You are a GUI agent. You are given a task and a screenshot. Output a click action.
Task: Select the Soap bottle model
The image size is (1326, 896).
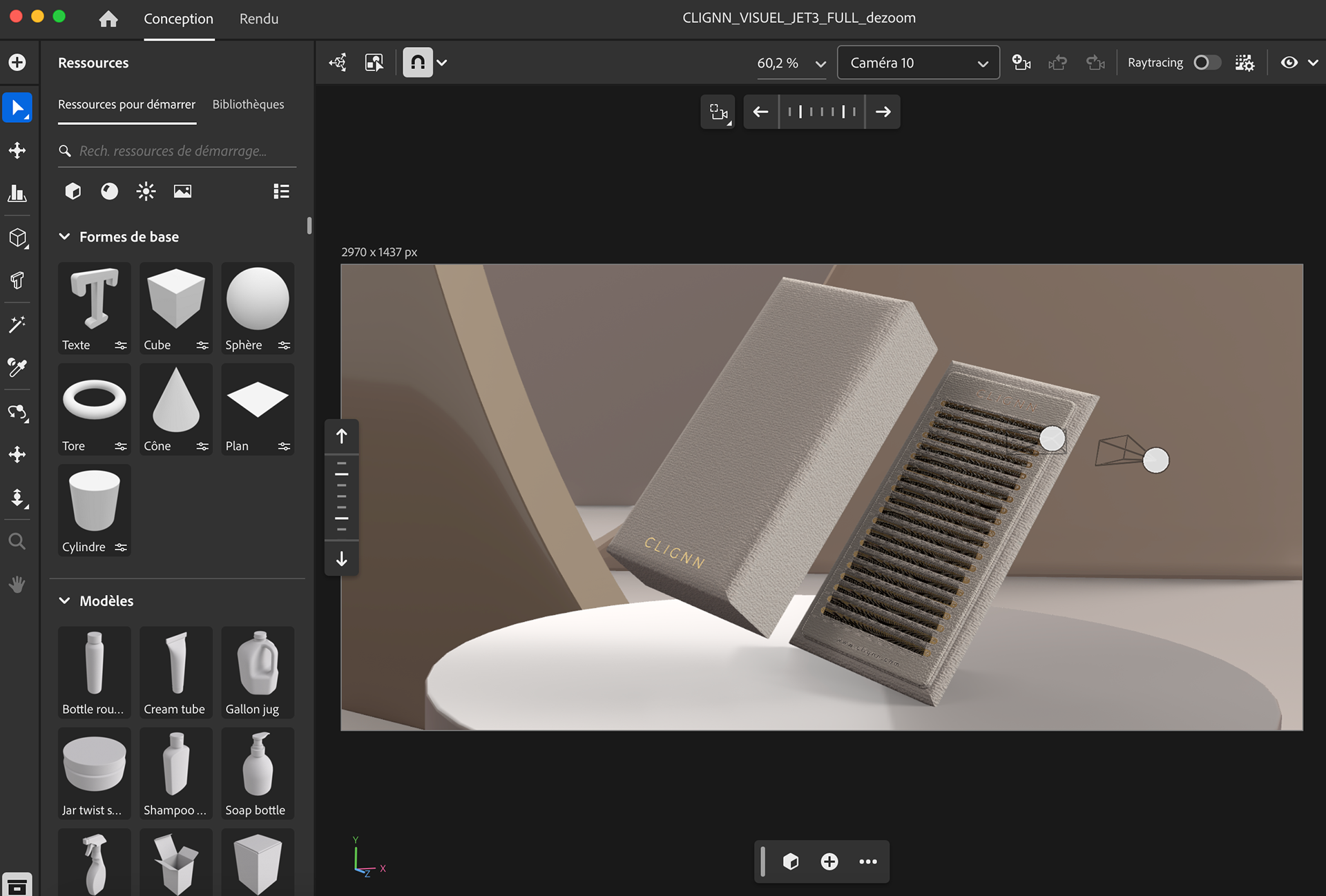click(258, 773)
